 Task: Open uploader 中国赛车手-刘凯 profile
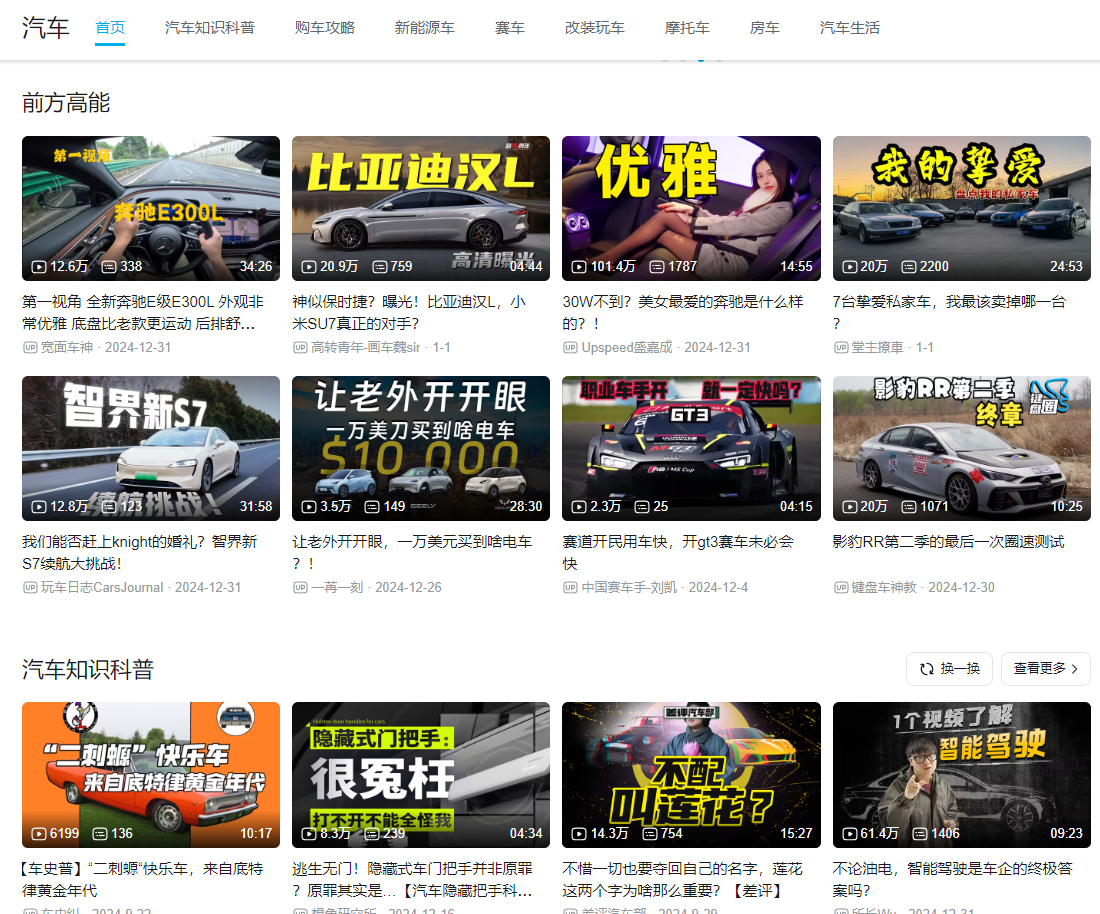tap(629, 587)
